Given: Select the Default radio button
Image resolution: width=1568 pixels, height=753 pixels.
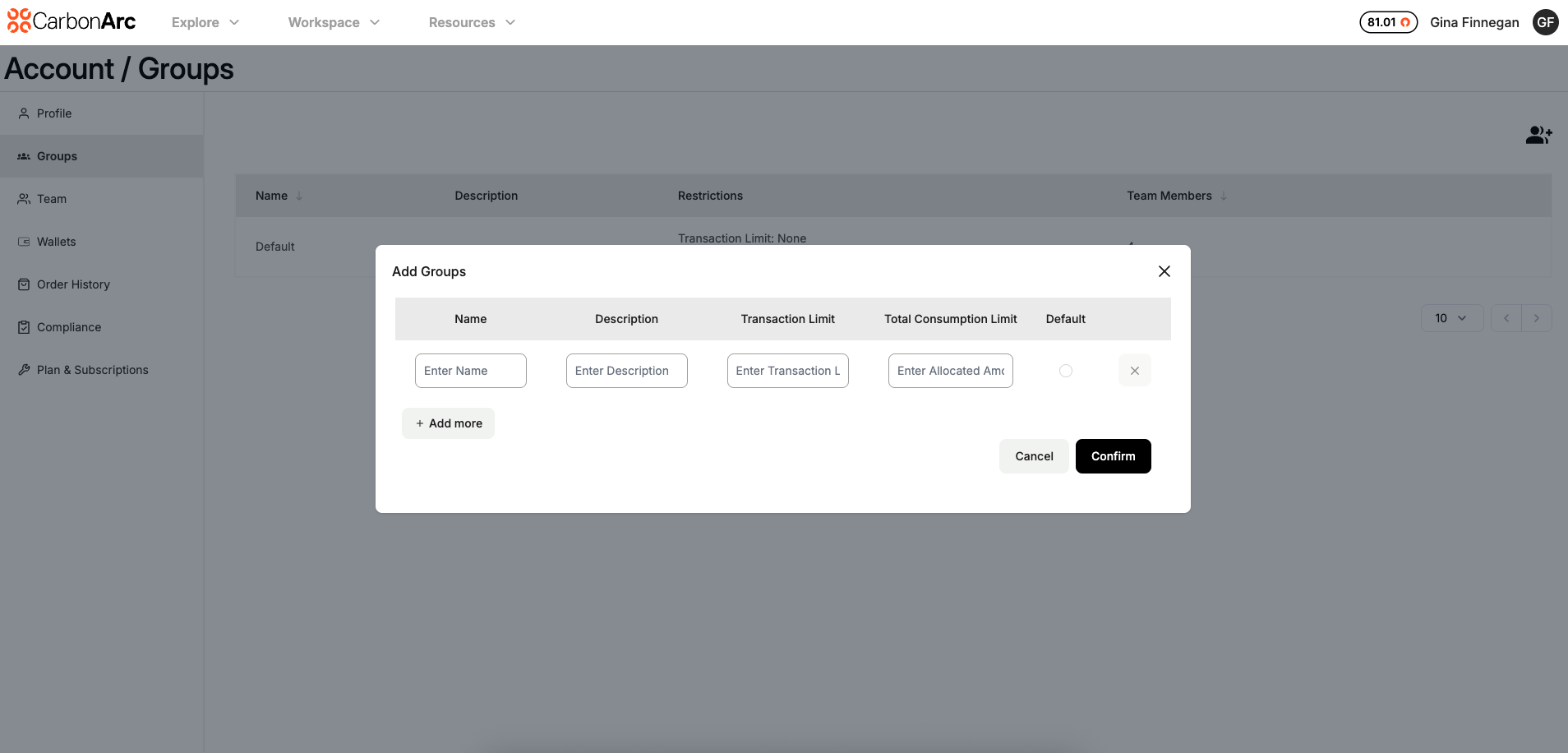Looking at the screenshot, I should [1065, 371].
